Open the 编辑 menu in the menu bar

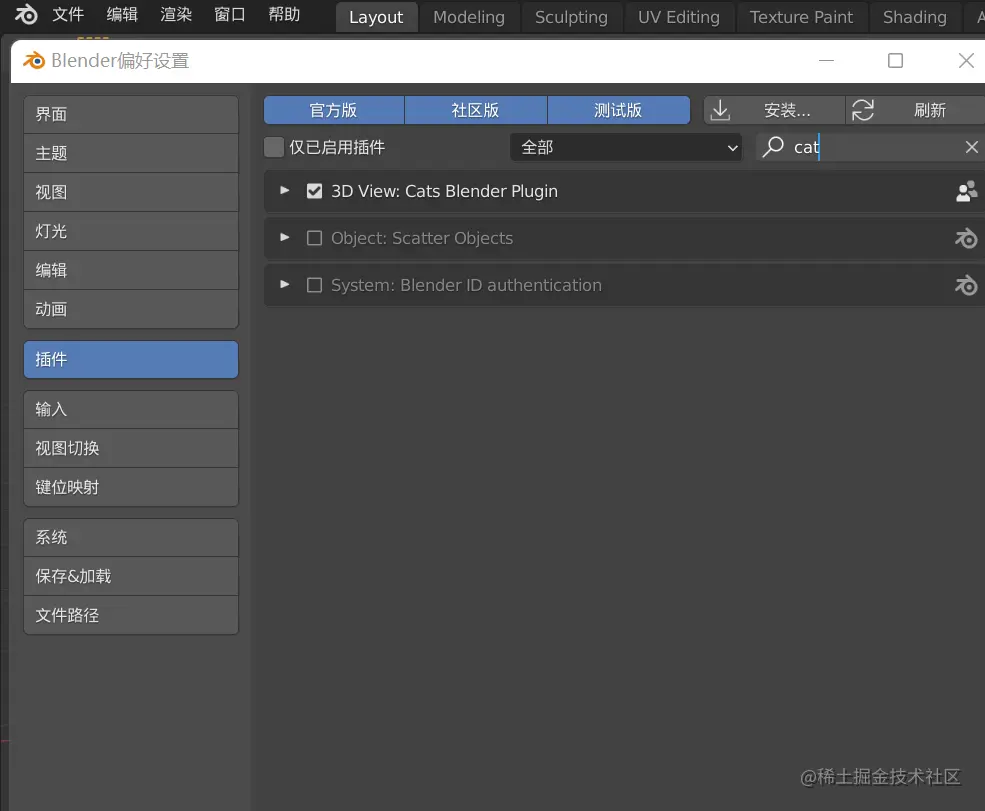[x=122, y=14]
